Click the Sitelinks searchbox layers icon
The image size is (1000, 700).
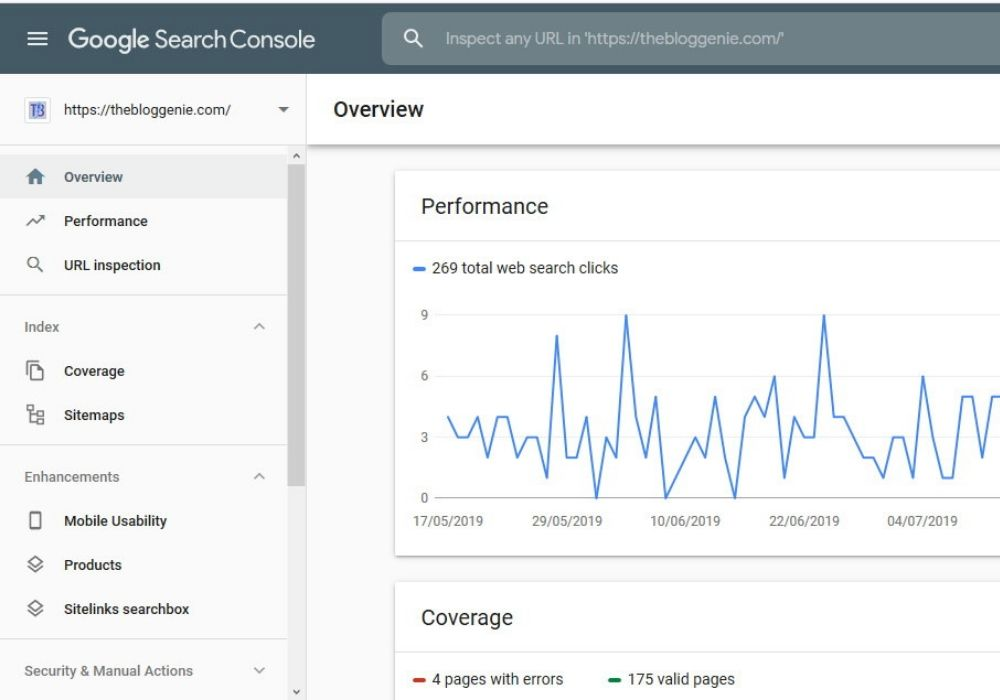point(36,609)
